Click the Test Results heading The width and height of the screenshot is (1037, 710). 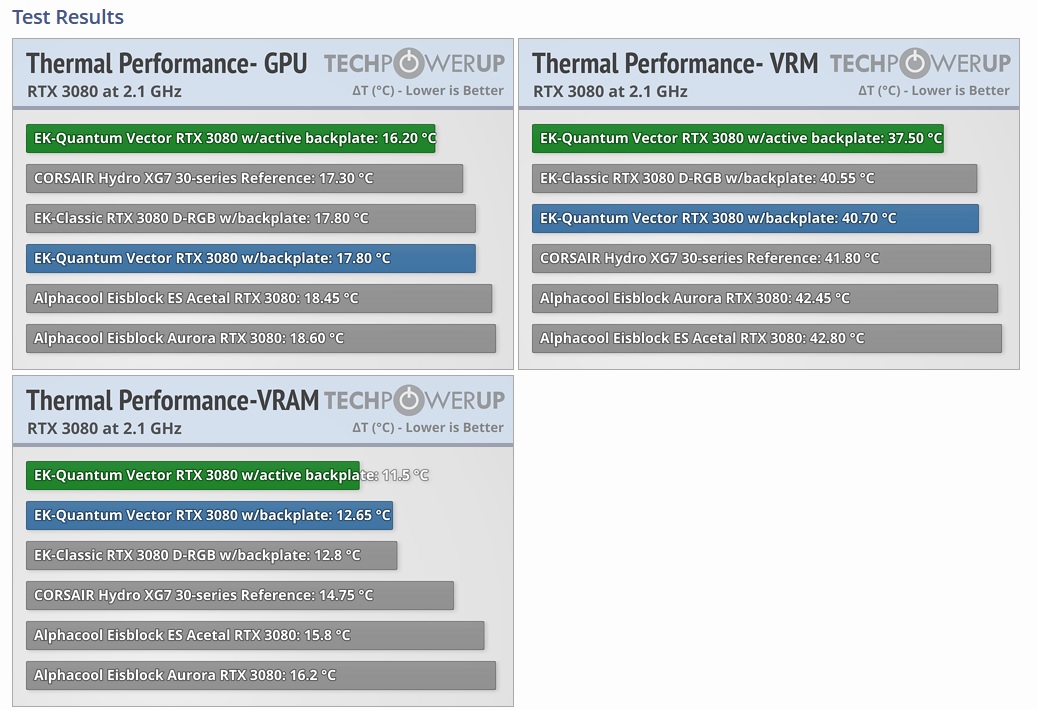tap(68, 17)
